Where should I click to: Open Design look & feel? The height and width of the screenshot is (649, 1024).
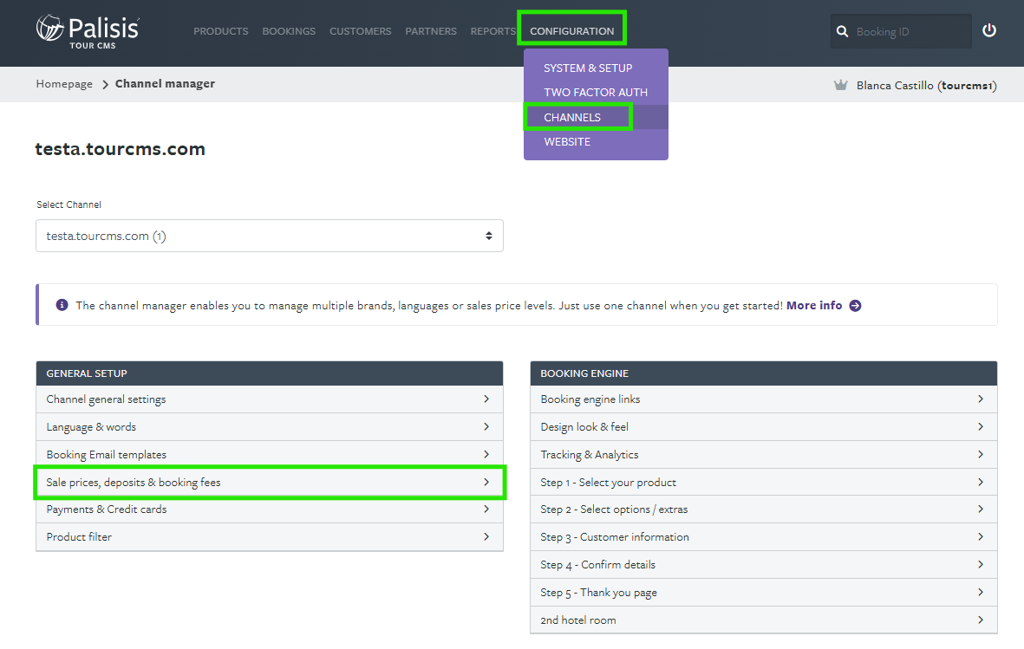pyautogui.click(x=763, y=427)
